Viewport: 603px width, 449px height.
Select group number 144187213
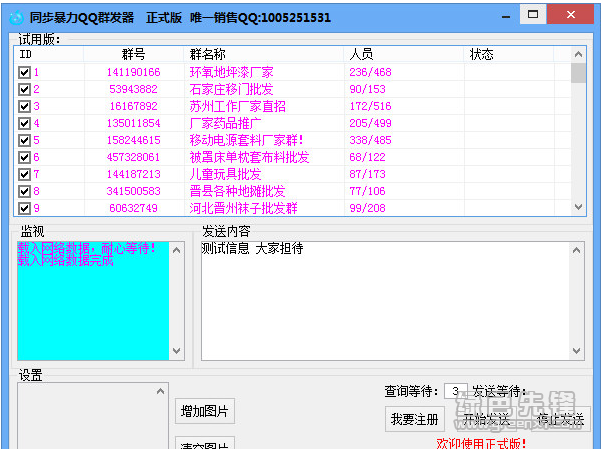tap(133, 174)
